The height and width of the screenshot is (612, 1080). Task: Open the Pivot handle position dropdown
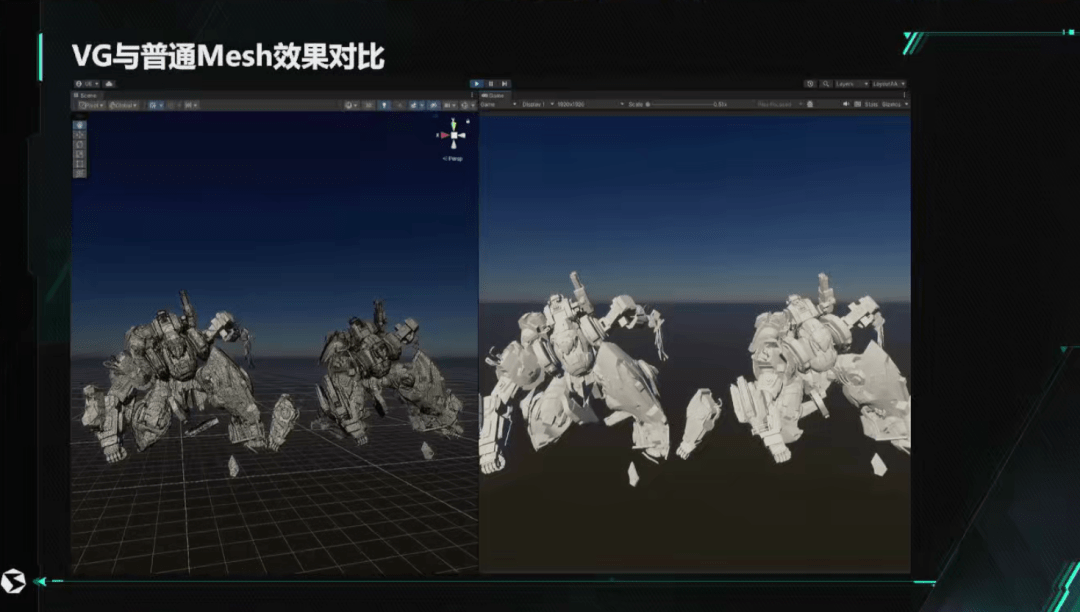(x=90, y=105)
